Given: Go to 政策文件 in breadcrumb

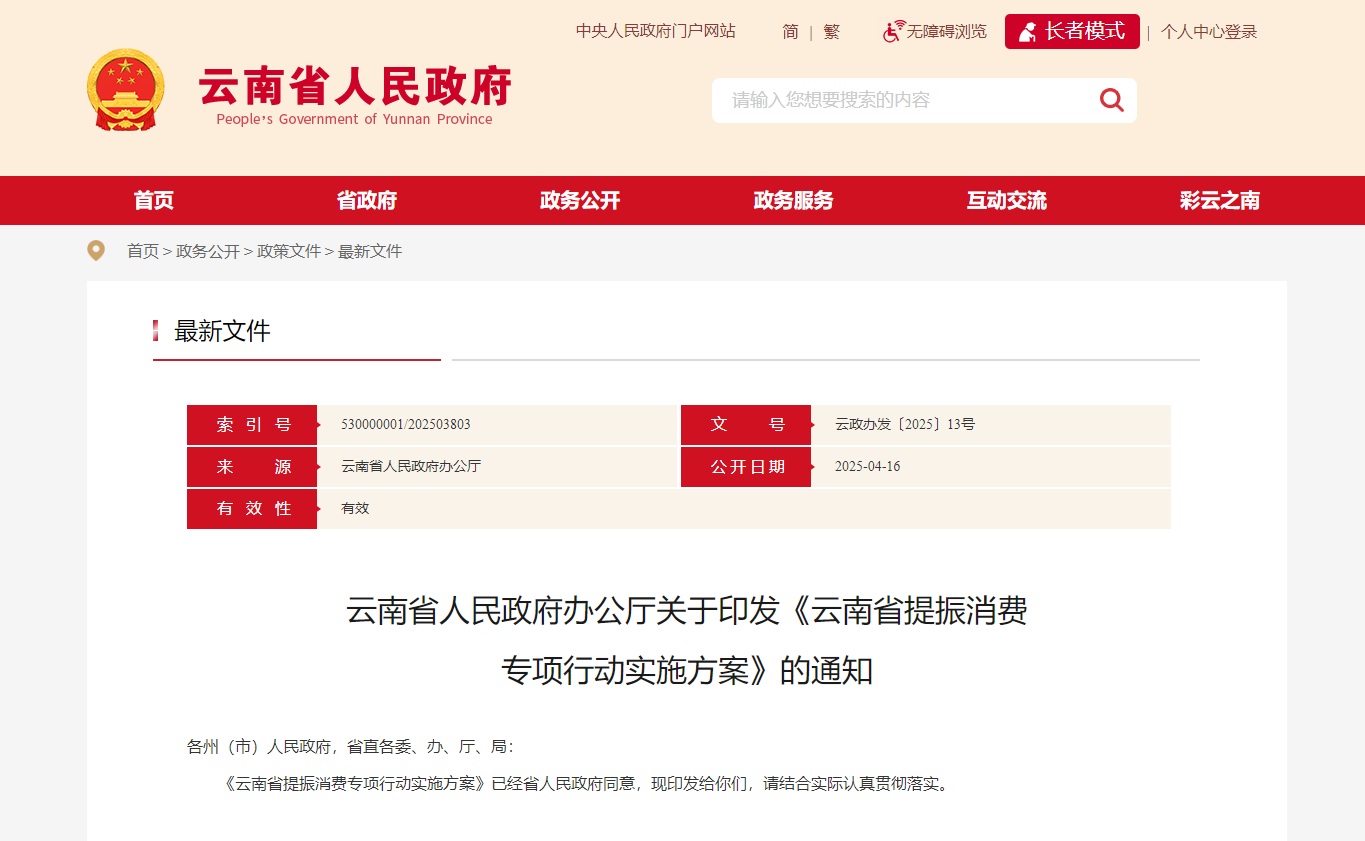Looking at the screenshot, I should pyautogui.click(x=289, y=252).
